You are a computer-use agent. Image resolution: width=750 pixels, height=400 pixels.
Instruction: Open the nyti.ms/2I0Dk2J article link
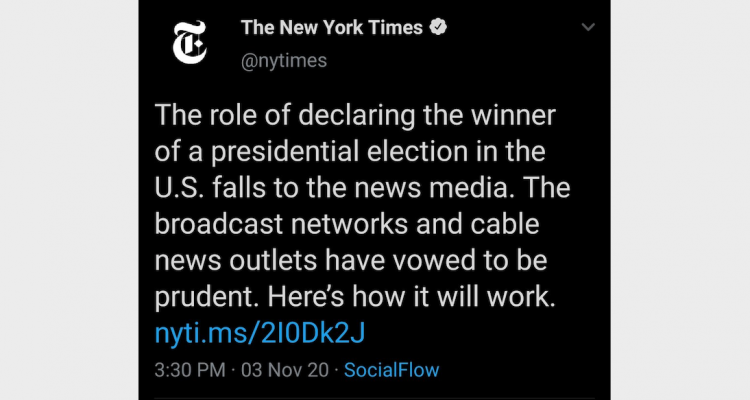tap(260, 333)
